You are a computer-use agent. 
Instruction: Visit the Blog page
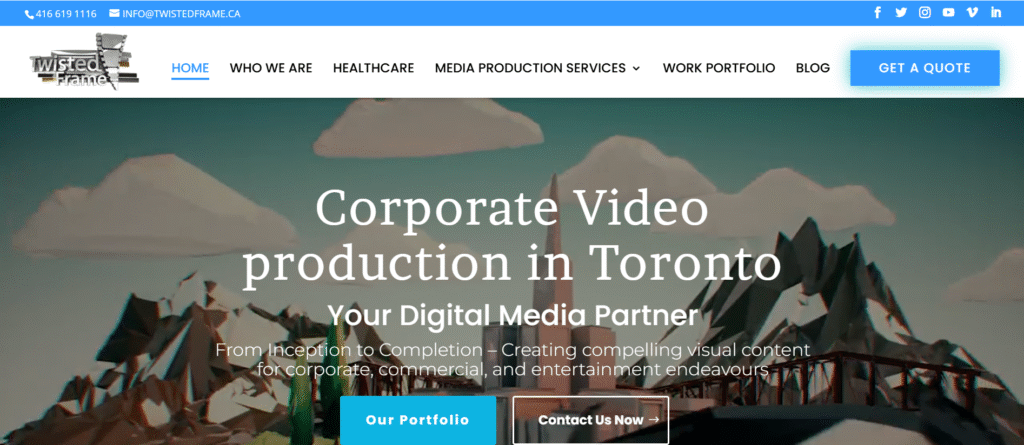pos(813,68)
